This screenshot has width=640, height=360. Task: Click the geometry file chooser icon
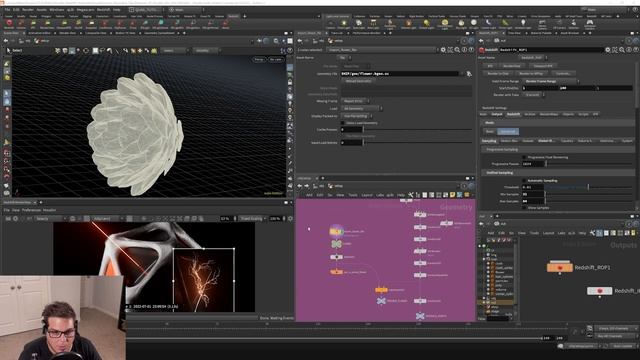(x=469, y=74)
